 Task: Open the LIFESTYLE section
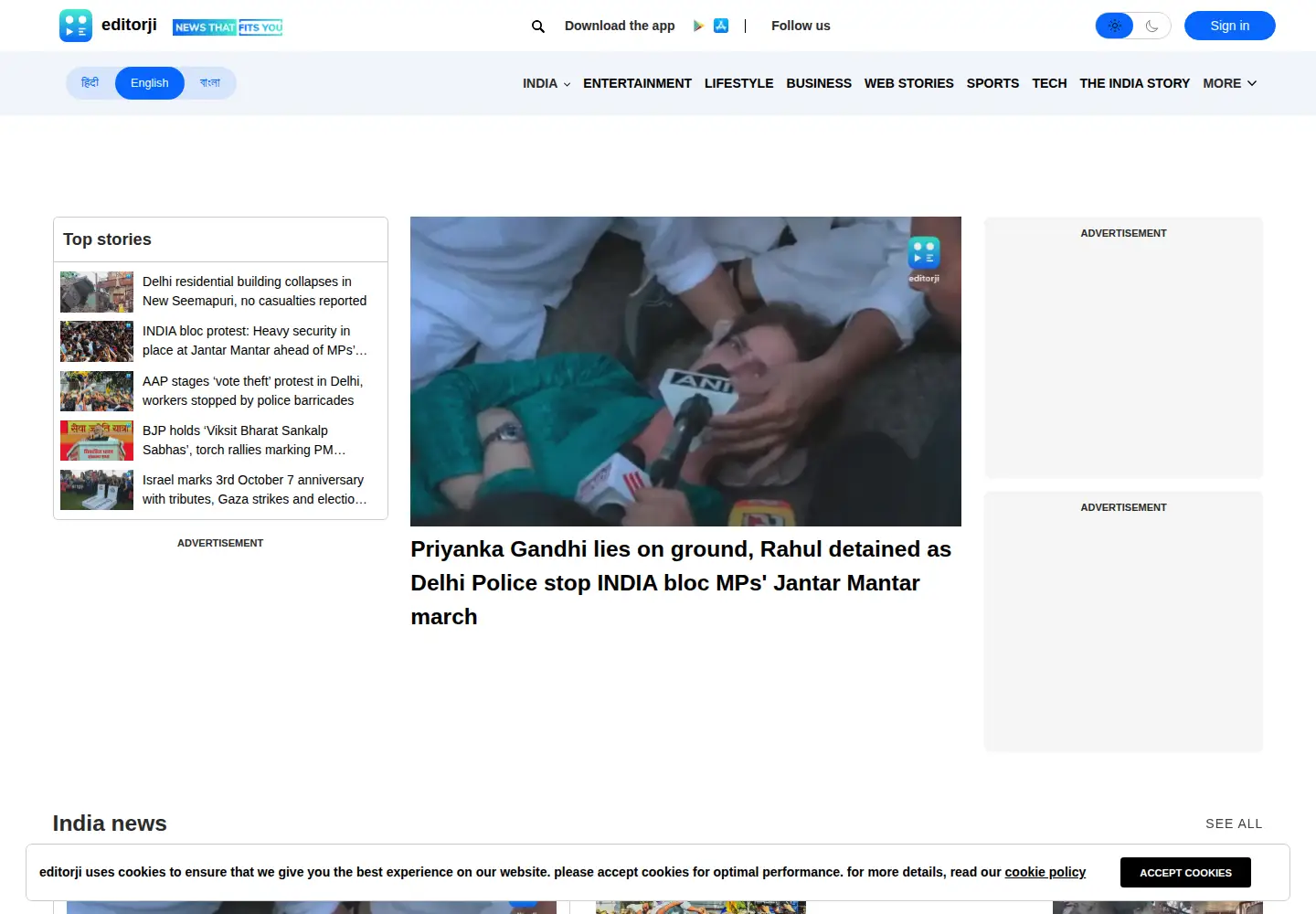click(x=738, y=83)
